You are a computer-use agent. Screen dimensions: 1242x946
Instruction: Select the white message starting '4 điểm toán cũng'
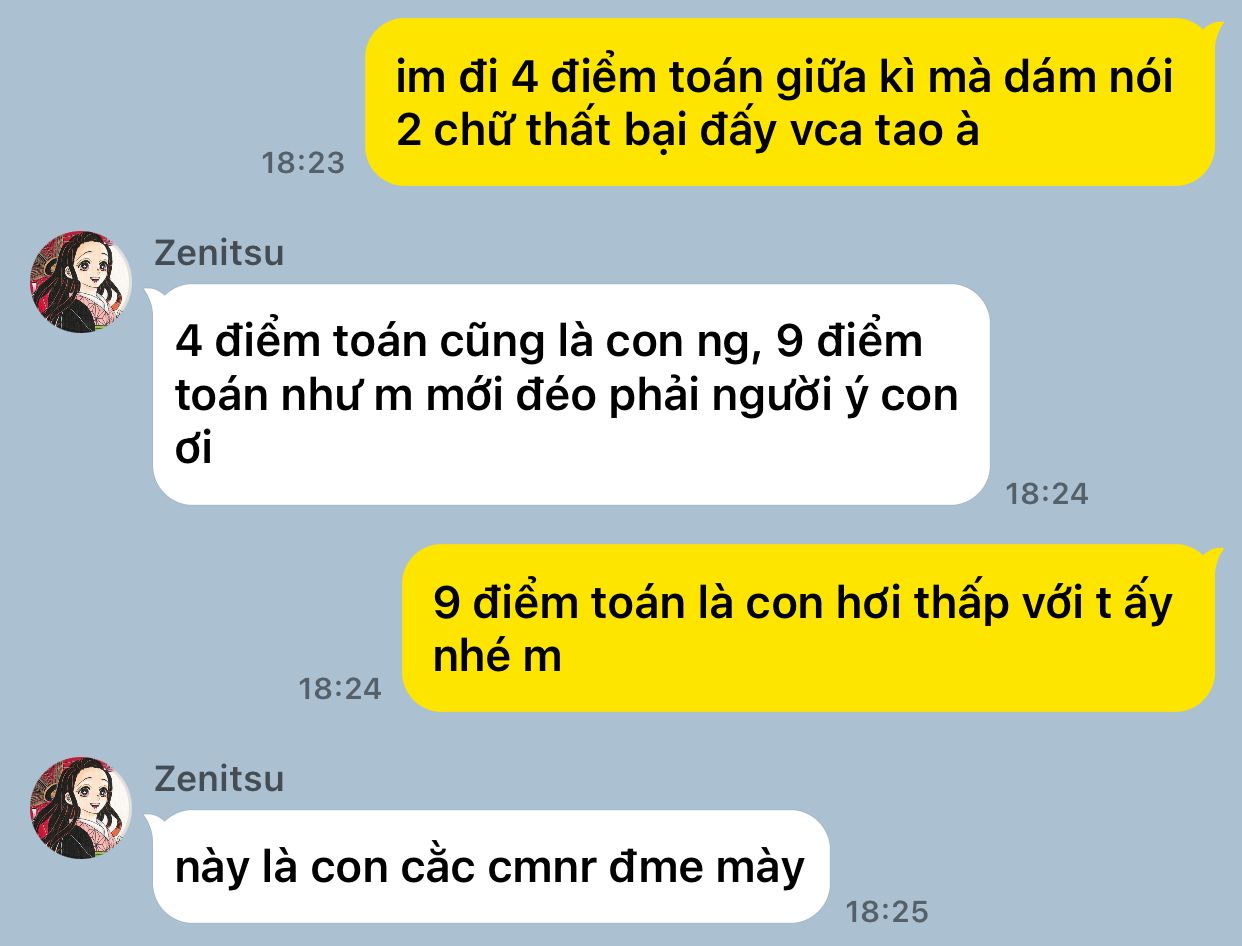tap(571, 394)
